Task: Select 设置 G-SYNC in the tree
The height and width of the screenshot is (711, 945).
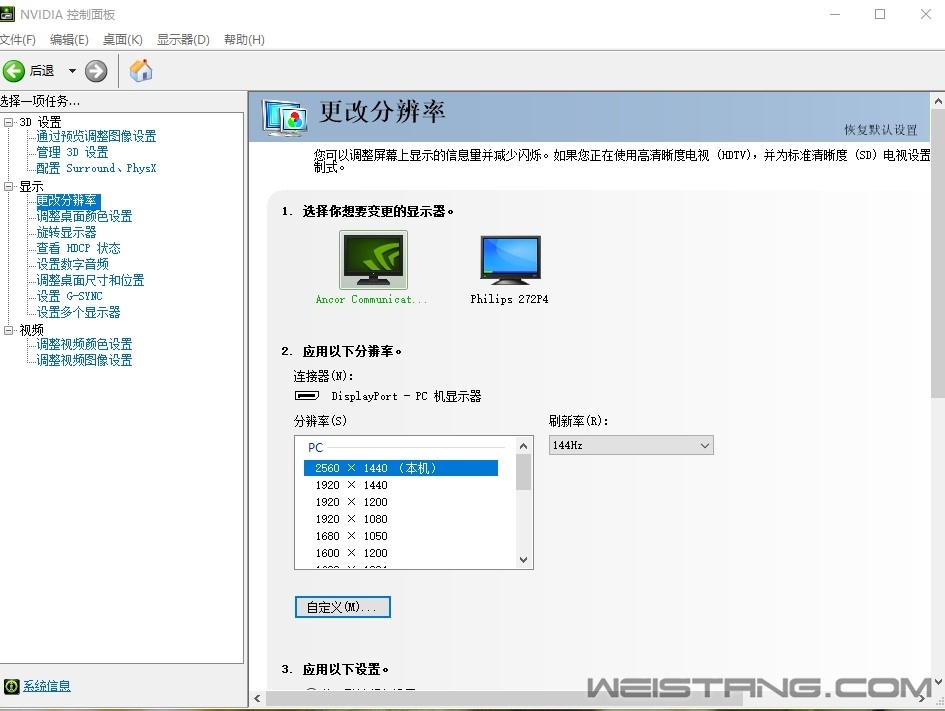Action: [69, 296]
